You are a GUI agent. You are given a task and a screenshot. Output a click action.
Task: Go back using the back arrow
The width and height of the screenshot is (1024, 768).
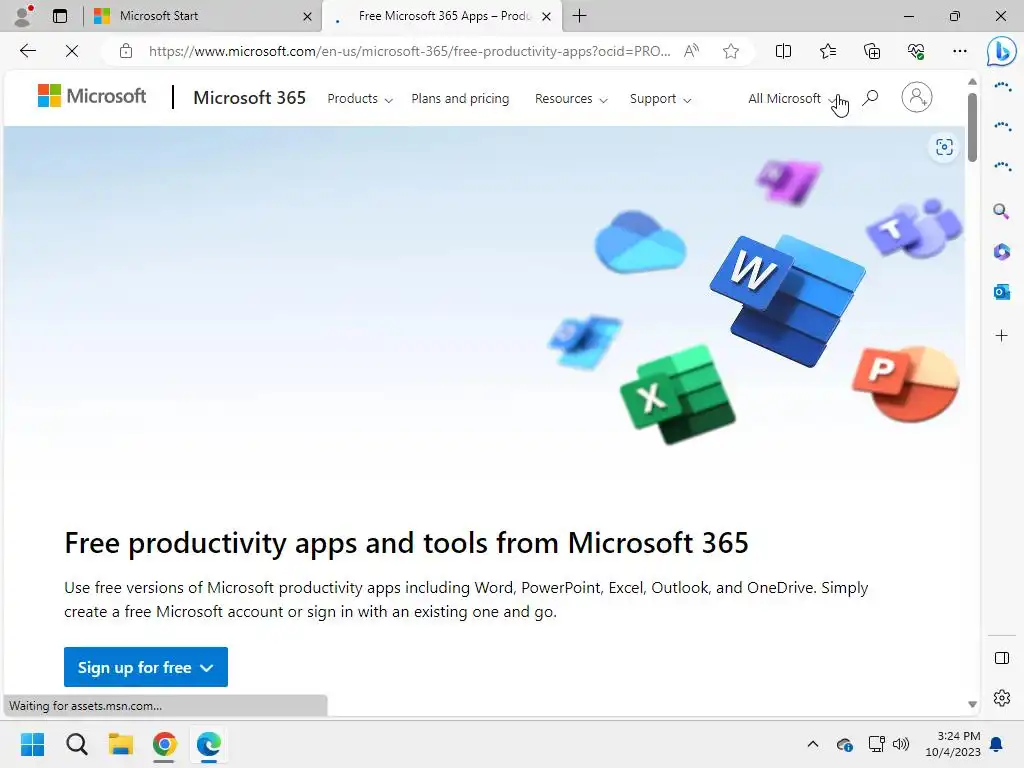pos(28,51)
